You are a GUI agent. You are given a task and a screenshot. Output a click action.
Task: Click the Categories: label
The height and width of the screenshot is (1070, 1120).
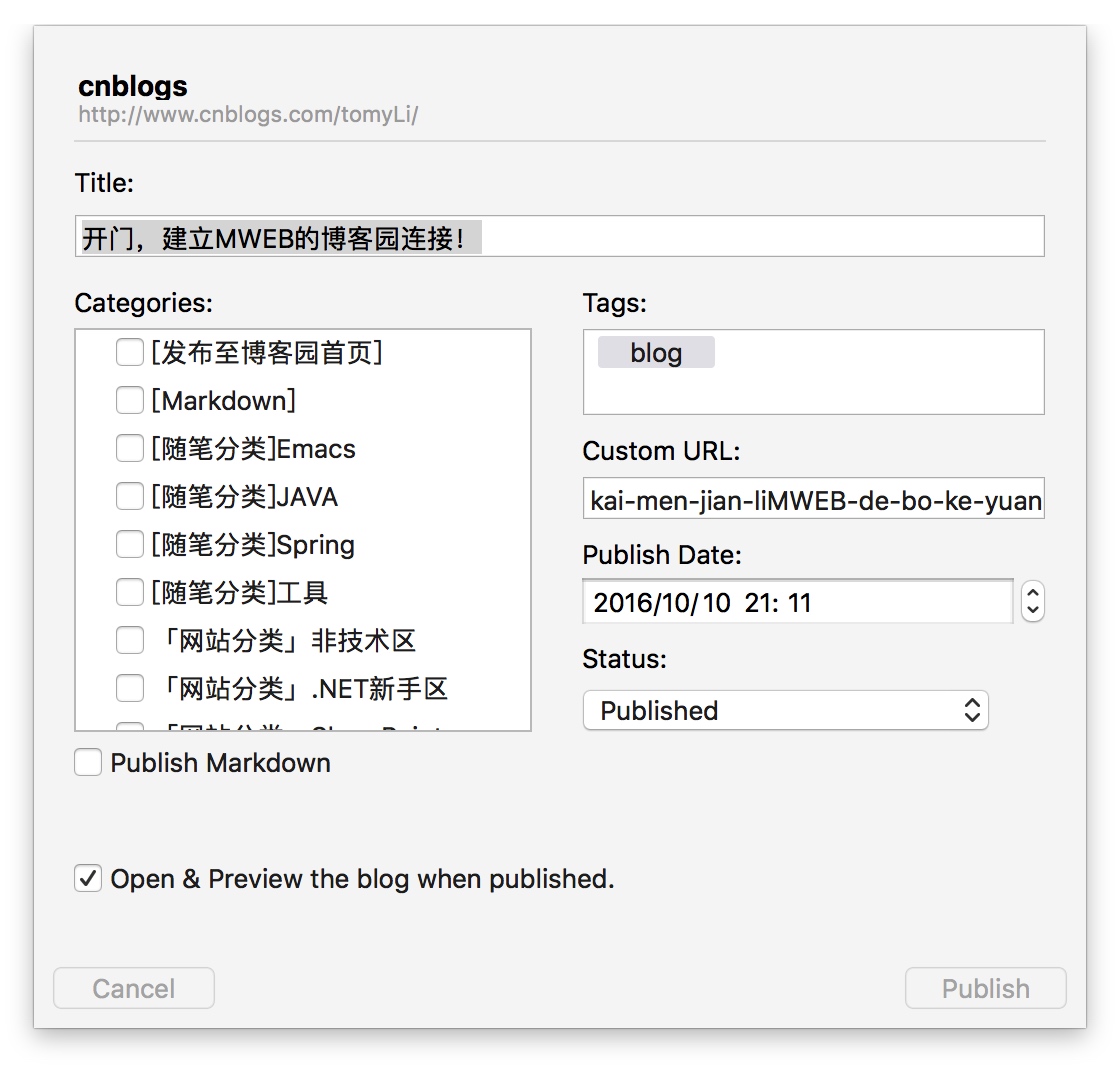click(144, 303)
